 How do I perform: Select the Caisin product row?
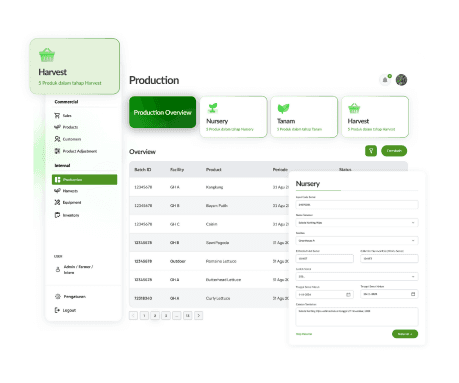pos(209,224)
